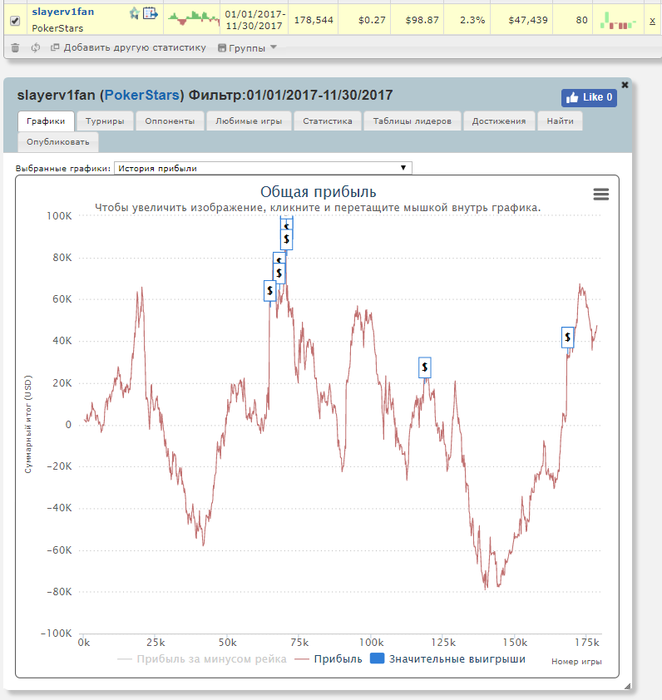Click the dollar win marker near the 60K level
This screenshot has width=662, height=700.
(270, 291)
